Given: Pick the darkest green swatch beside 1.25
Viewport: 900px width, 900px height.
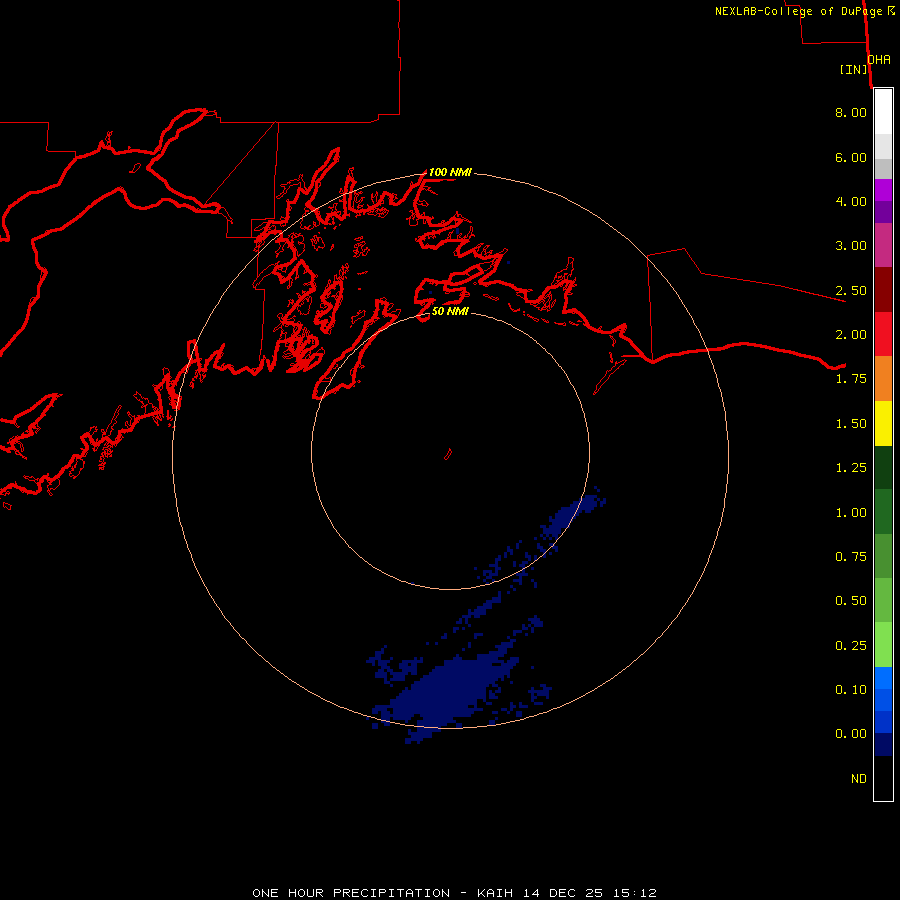Looking at the screenshot, I should (883, 467).
